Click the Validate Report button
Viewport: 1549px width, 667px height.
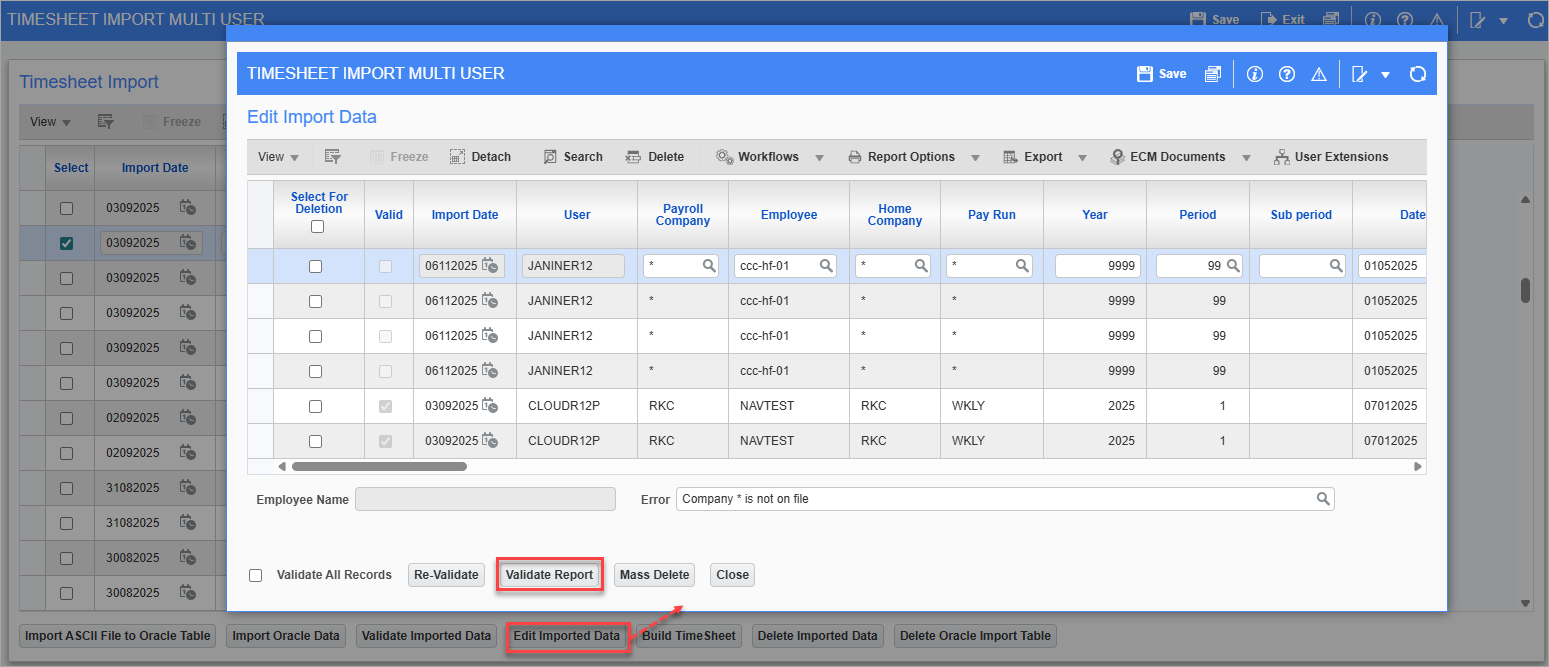point(549,574)
